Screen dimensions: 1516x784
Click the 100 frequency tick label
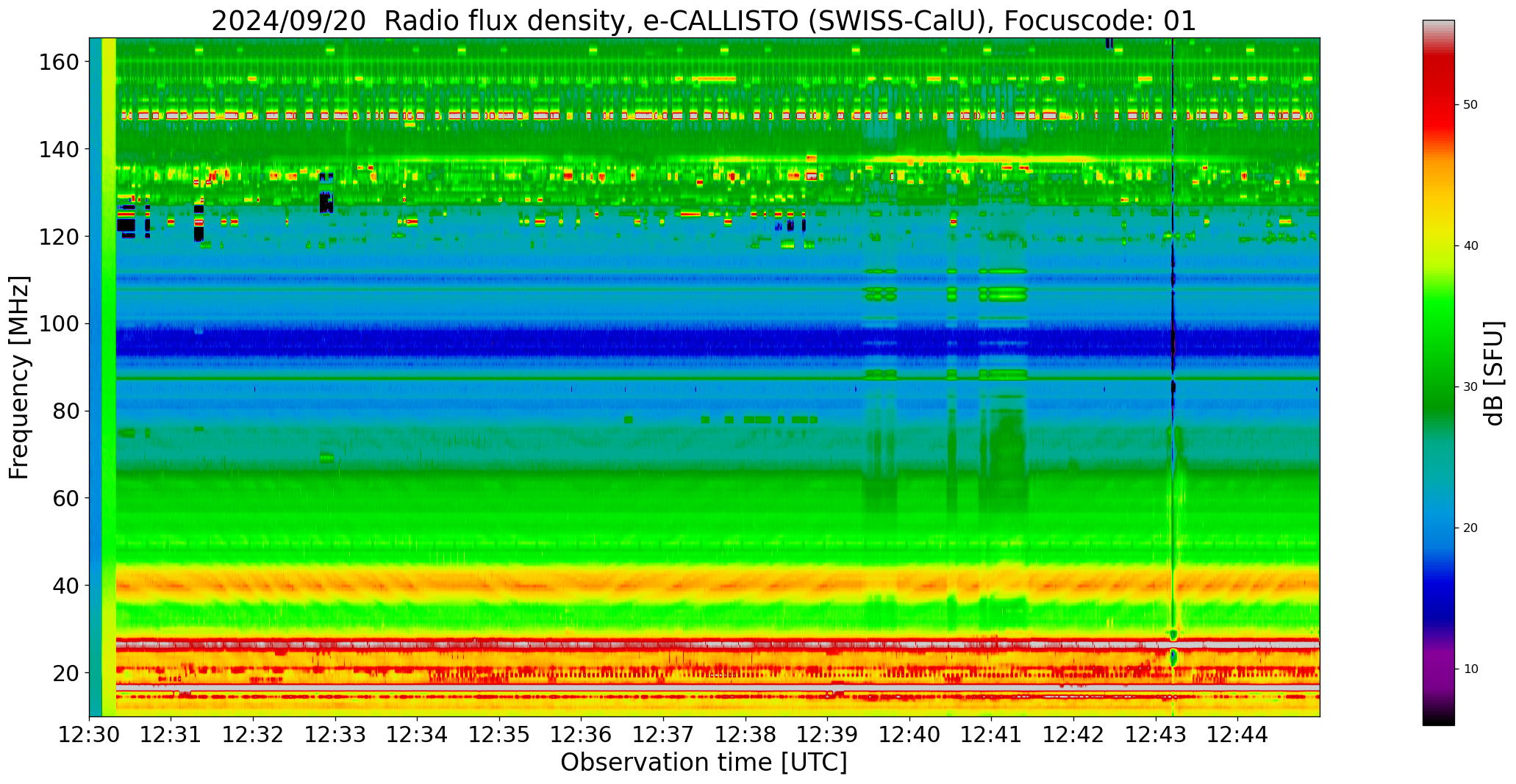pyautogui.click(x=61, y=324)
